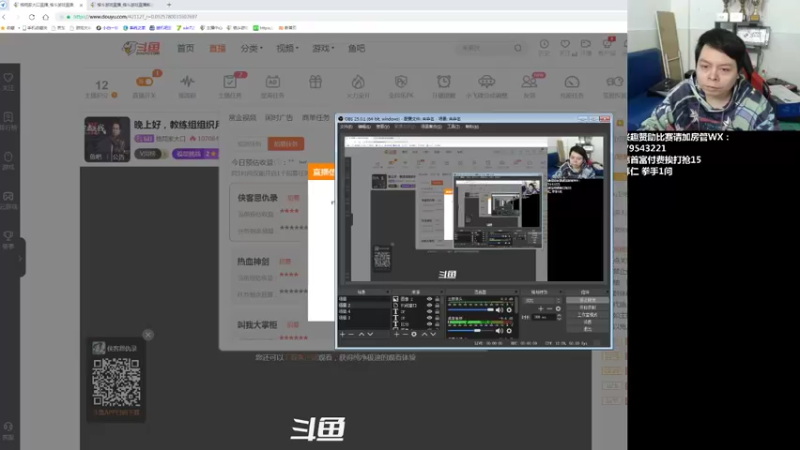Open settings gear of first mixer channel
Image resolution: width=800 pixels, height=450 pixels.
[509, 310]
